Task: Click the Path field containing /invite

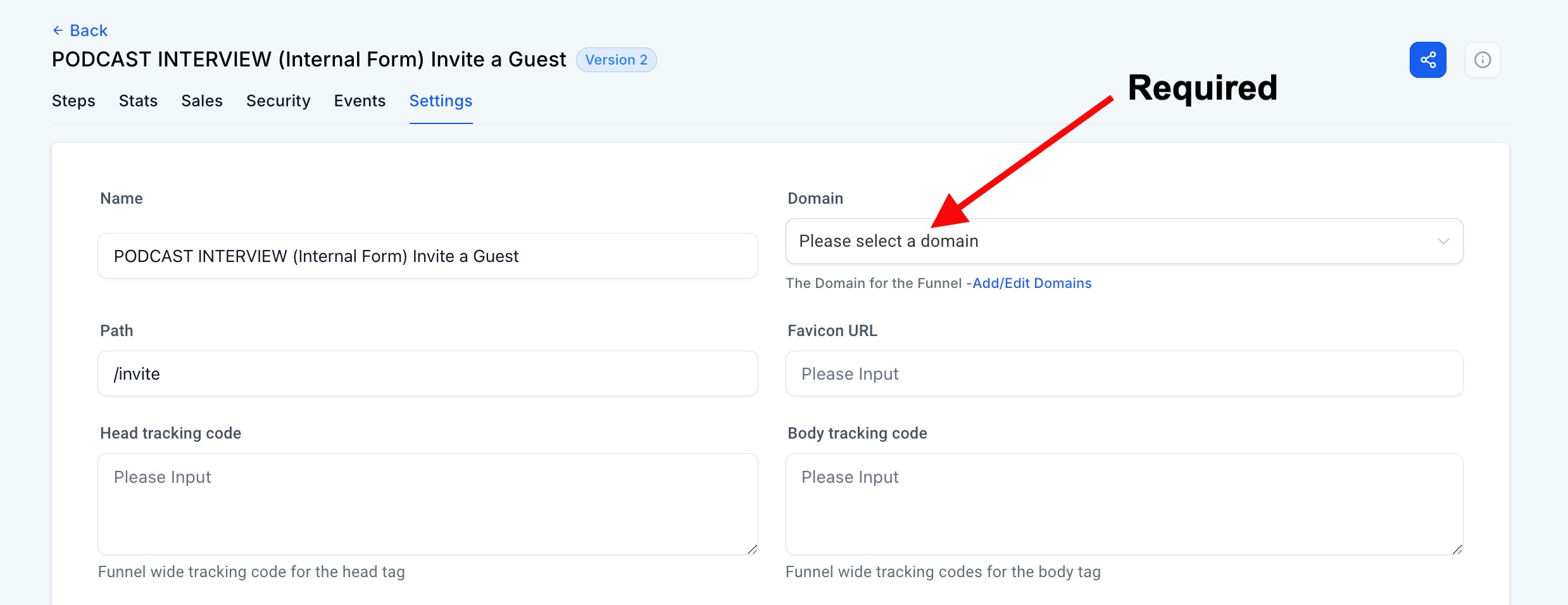Action: click(428, 373)
